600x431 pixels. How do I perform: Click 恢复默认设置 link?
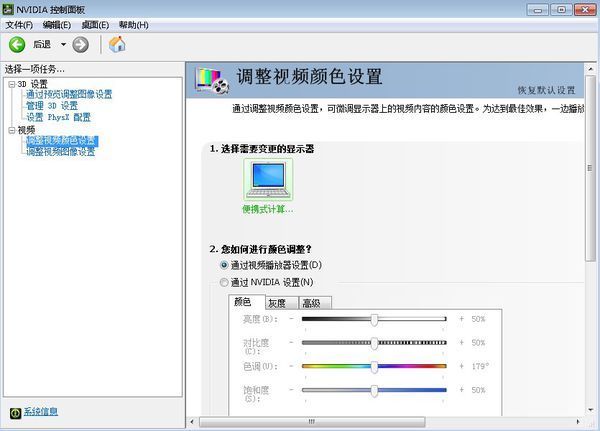tap(546, 90)
